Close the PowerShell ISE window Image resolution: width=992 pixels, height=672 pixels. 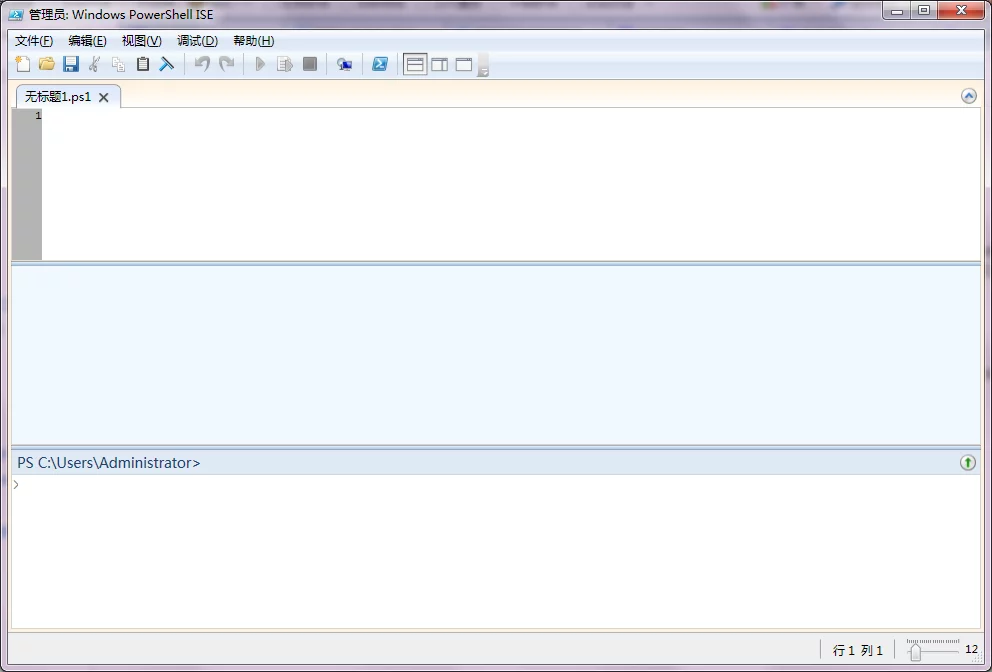(x=961, y=11)
